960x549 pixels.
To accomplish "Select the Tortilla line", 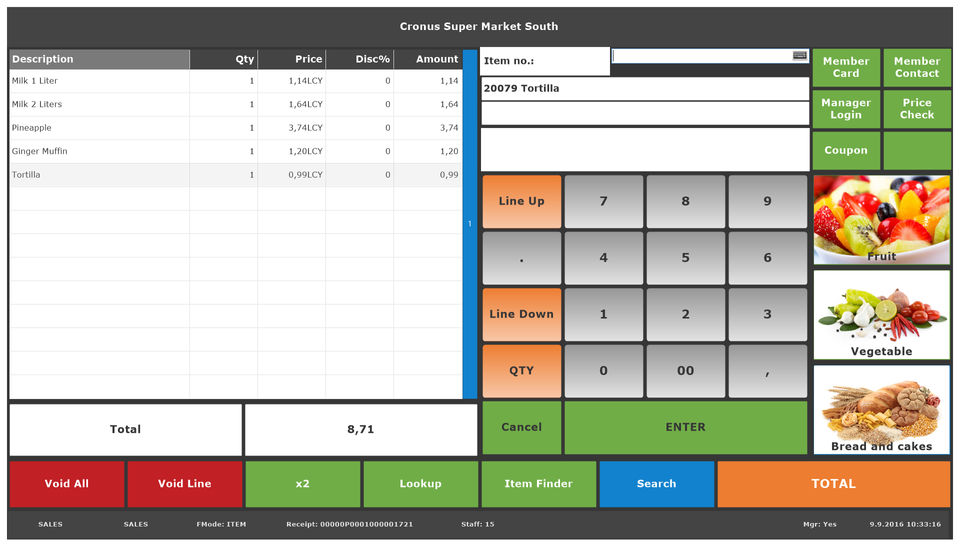I will (236, 175).
